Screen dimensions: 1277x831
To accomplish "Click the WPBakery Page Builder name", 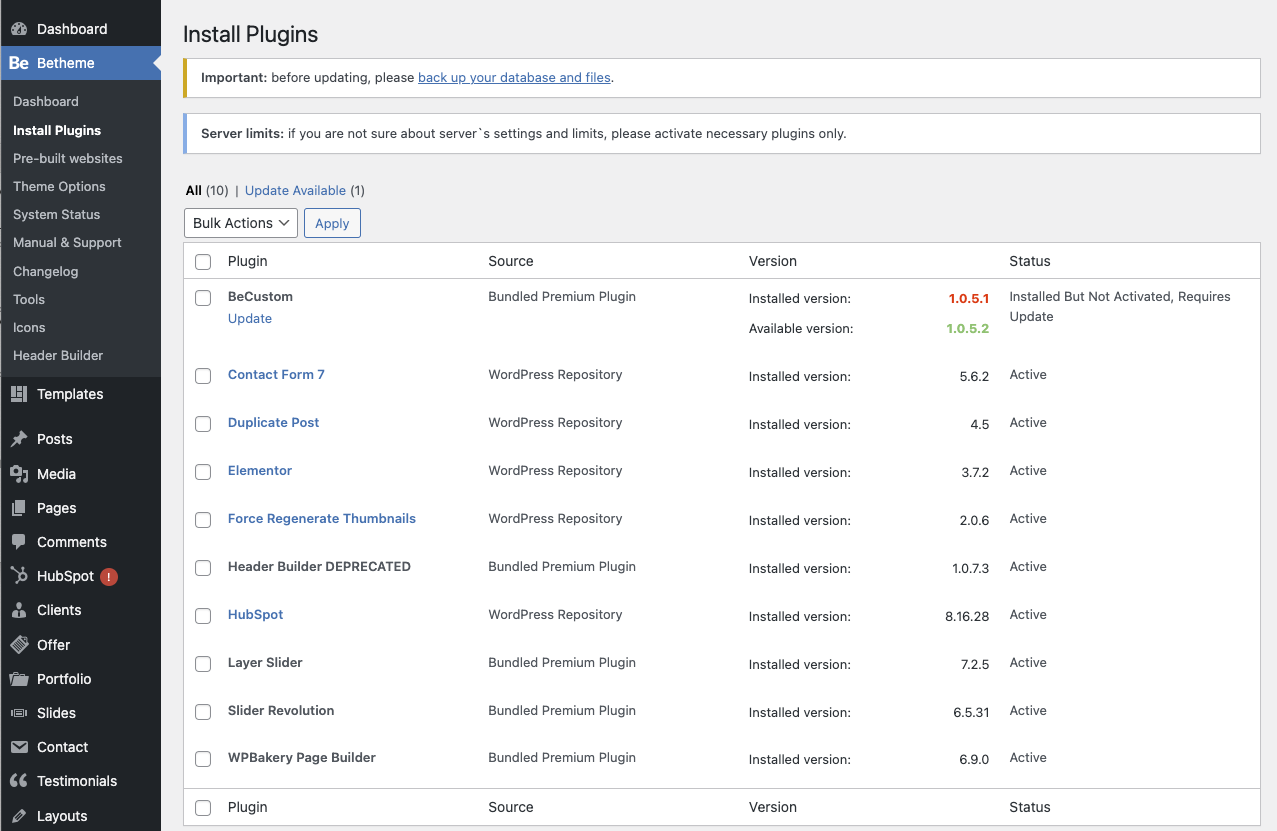I will (x=302, y=757).
